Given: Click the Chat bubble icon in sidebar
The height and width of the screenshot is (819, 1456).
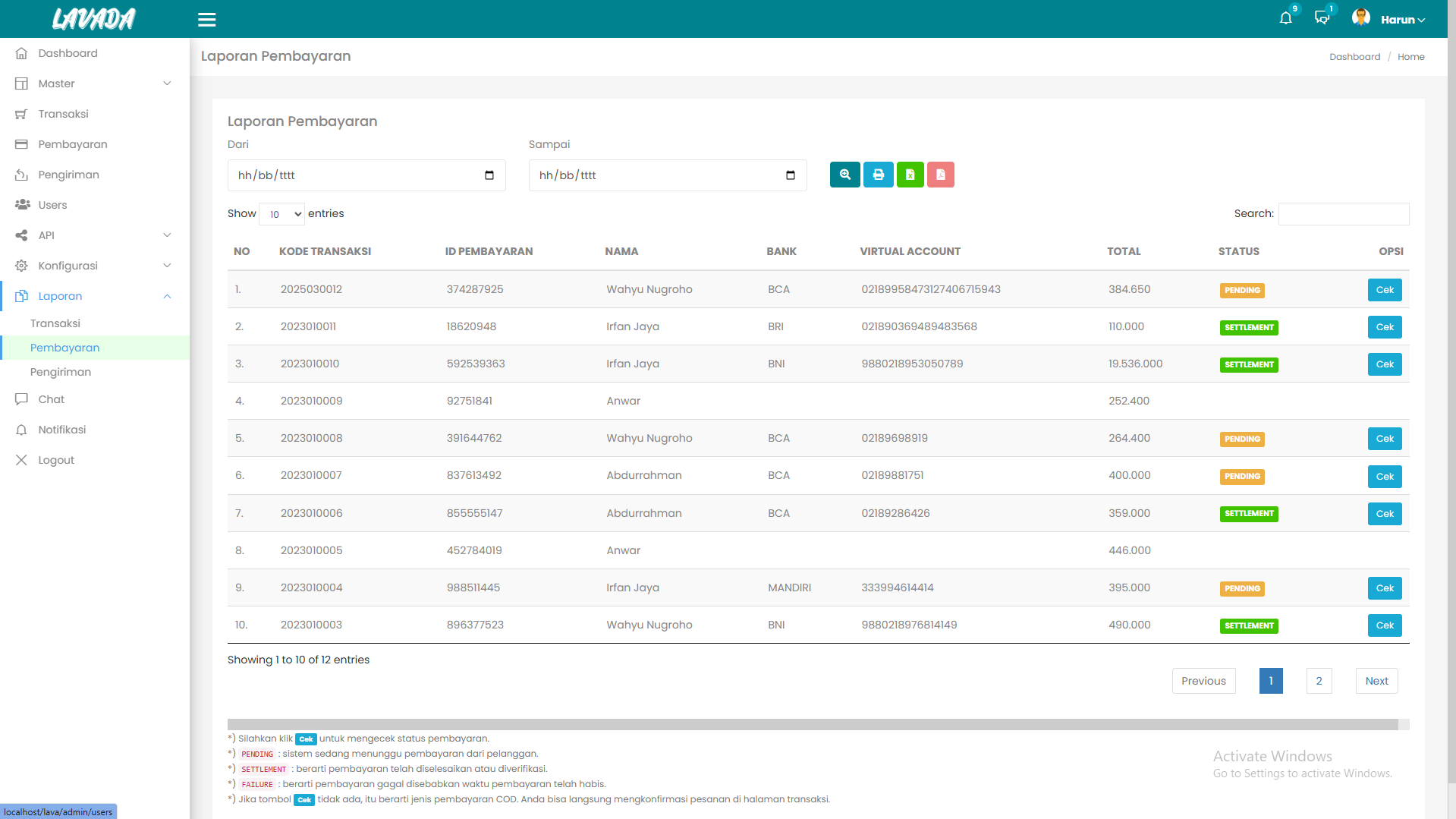Looking at the screenshot, I should point(21,399).
